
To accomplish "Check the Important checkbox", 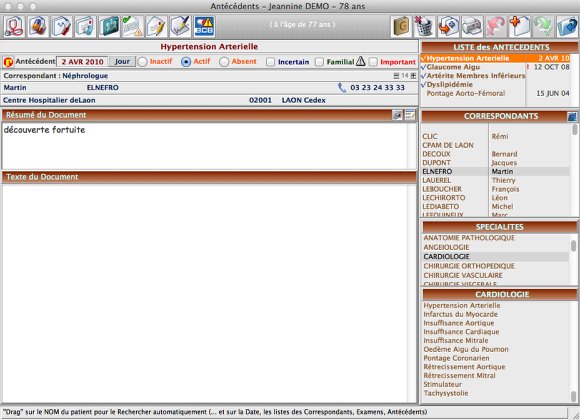I will (373, 62).
